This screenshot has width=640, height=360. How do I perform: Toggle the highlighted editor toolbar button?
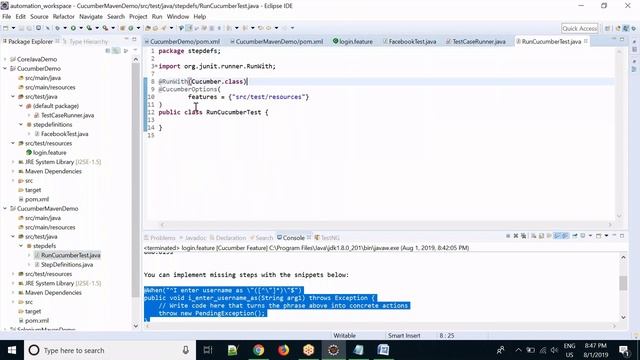pos(189,28)
